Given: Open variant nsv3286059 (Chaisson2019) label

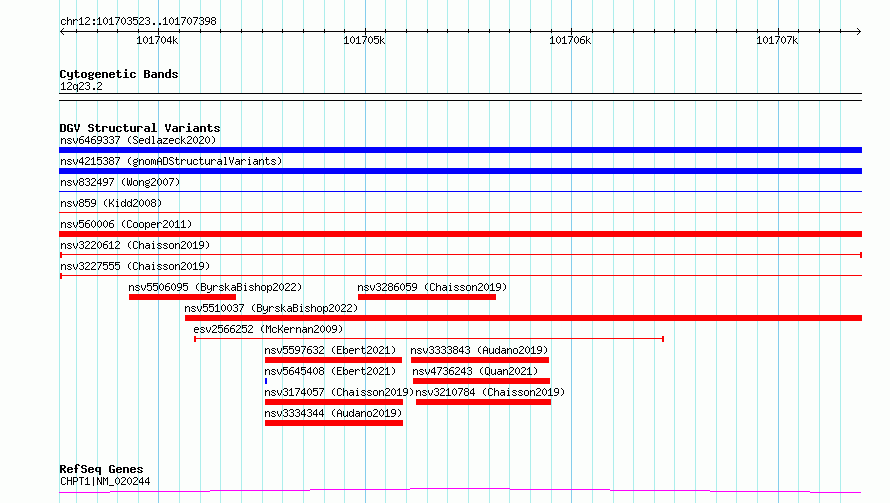Looking at the screenshot, I should pos(432,287).
